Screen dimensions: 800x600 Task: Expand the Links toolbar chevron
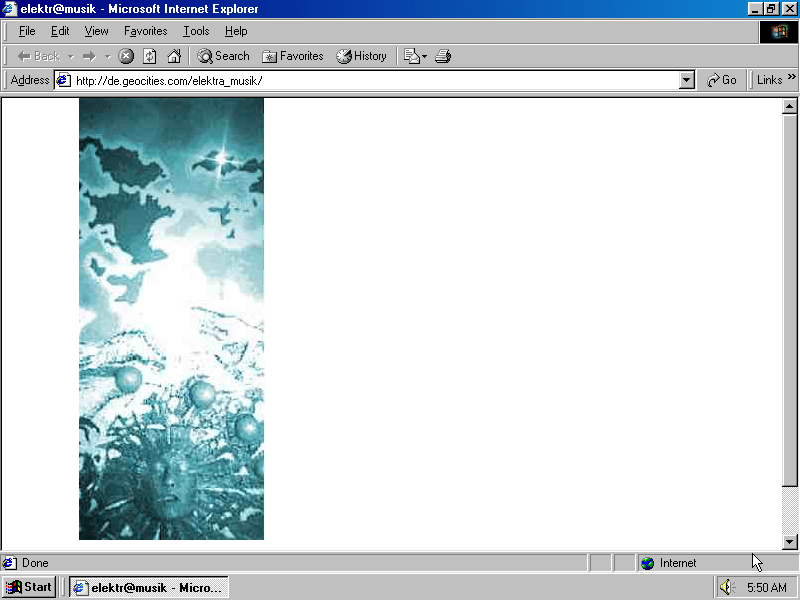coord(792,80)
